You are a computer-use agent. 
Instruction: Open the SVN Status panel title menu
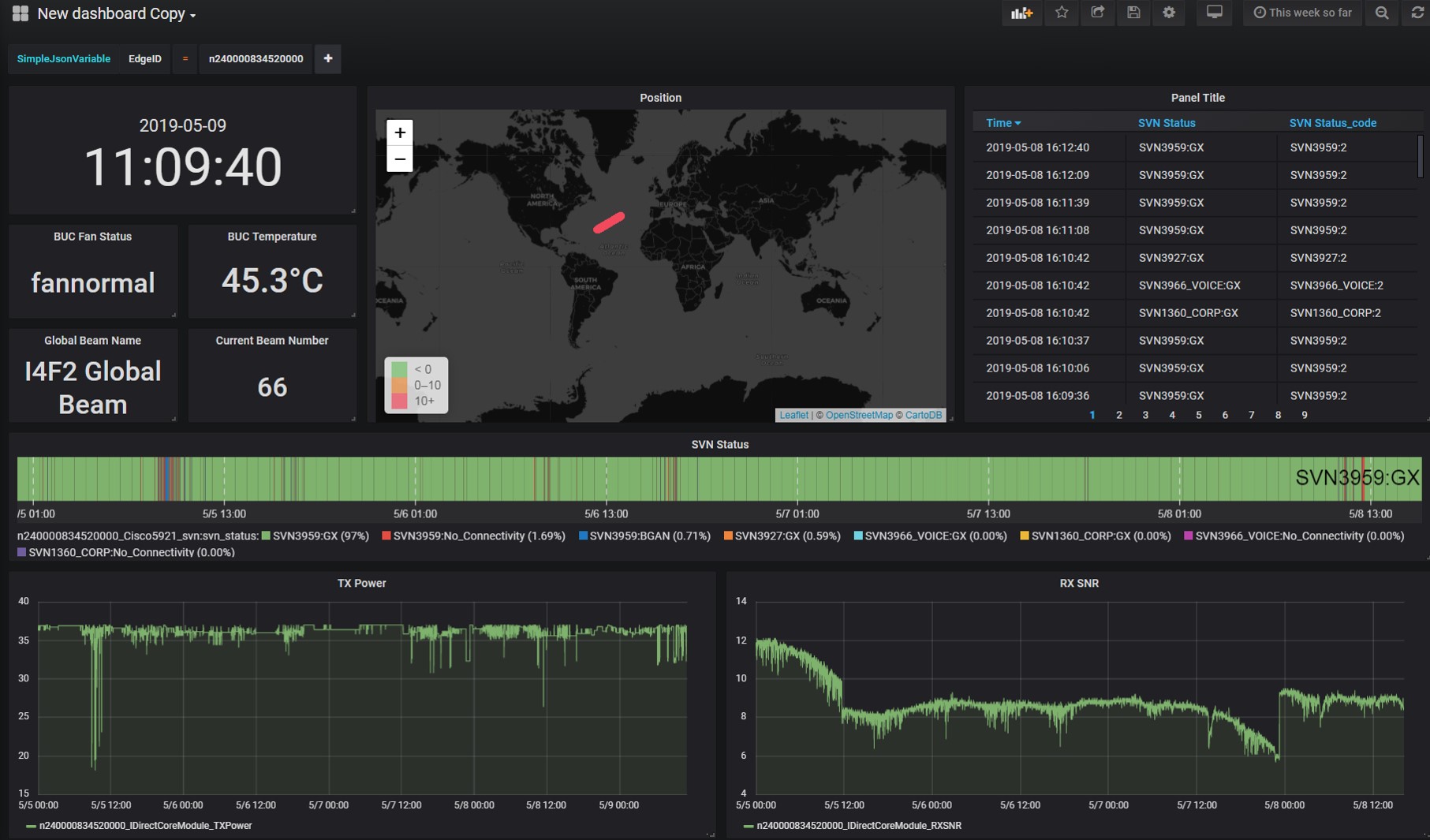[719, 445]
